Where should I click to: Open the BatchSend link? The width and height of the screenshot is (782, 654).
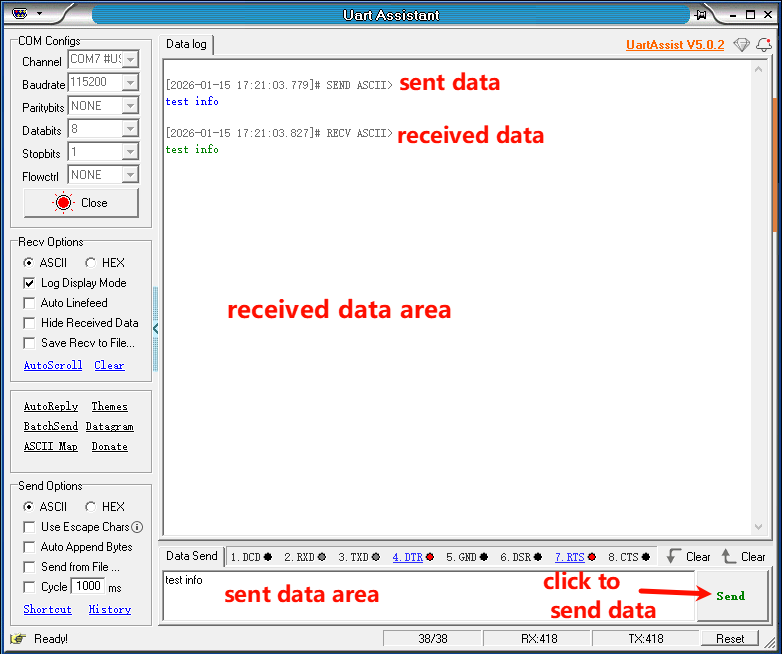point(51,427)
